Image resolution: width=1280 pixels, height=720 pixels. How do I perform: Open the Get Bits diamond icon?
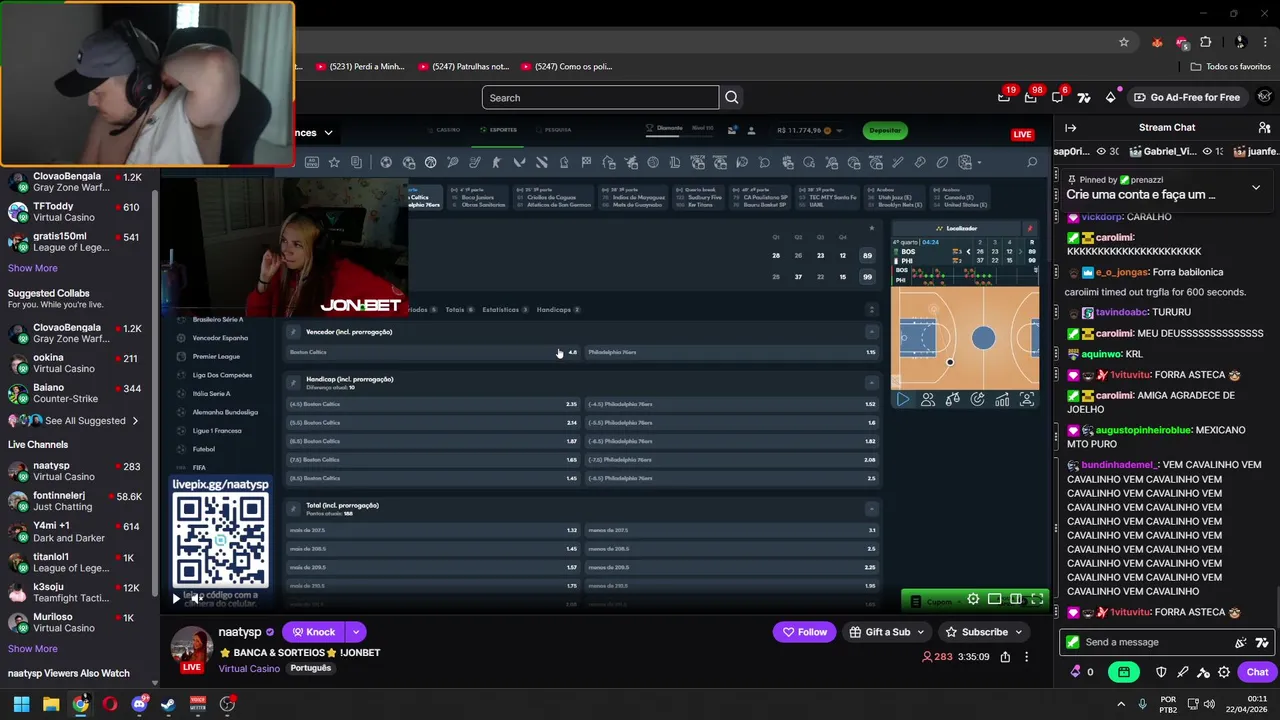(x=1110, y=97)
